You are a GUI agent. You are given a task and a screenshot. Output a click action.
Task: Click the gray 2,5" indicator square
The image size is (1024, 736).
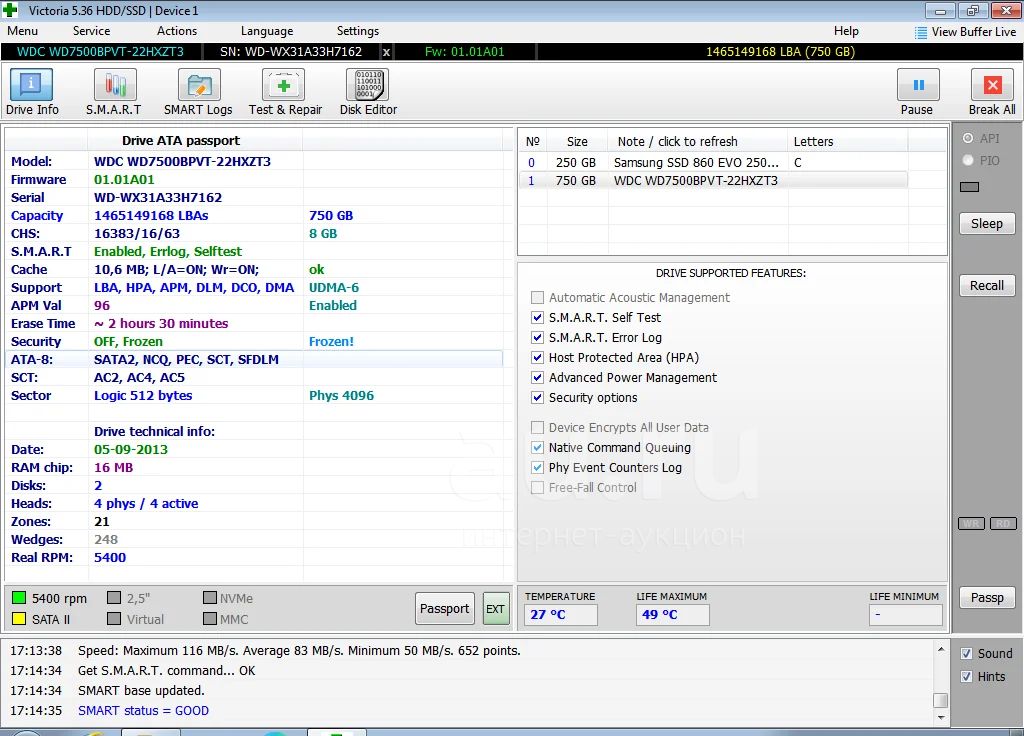(x=114, y=598)
